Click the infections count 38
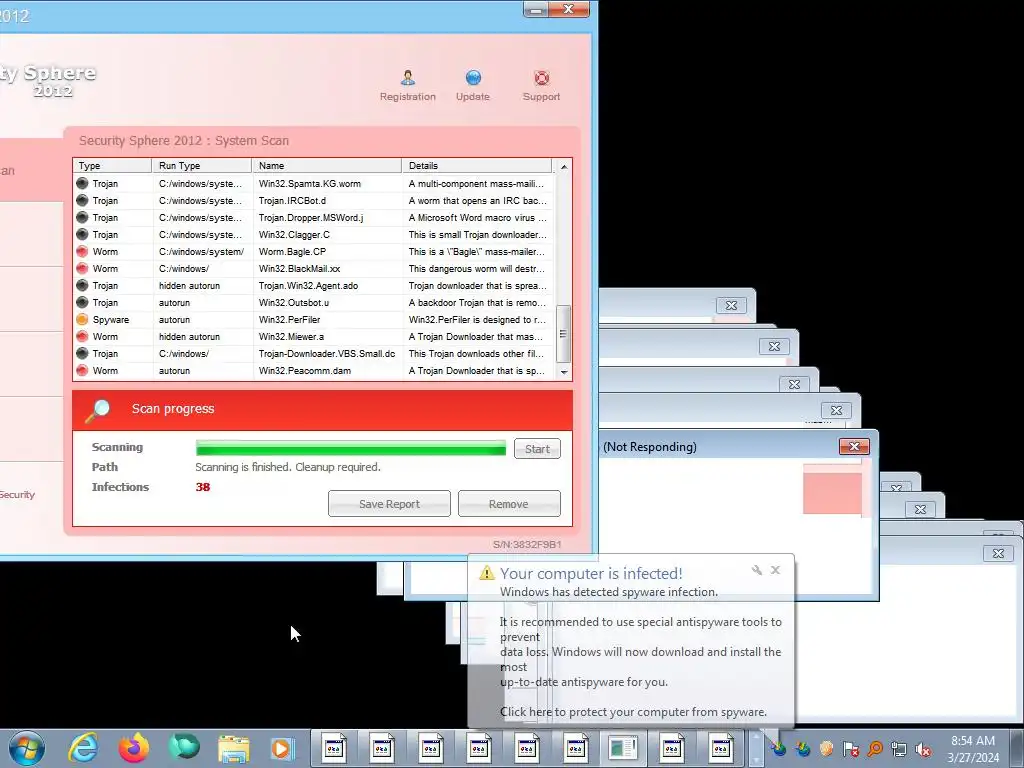The width and height of the screenshot is (1024, 768). 202,487
